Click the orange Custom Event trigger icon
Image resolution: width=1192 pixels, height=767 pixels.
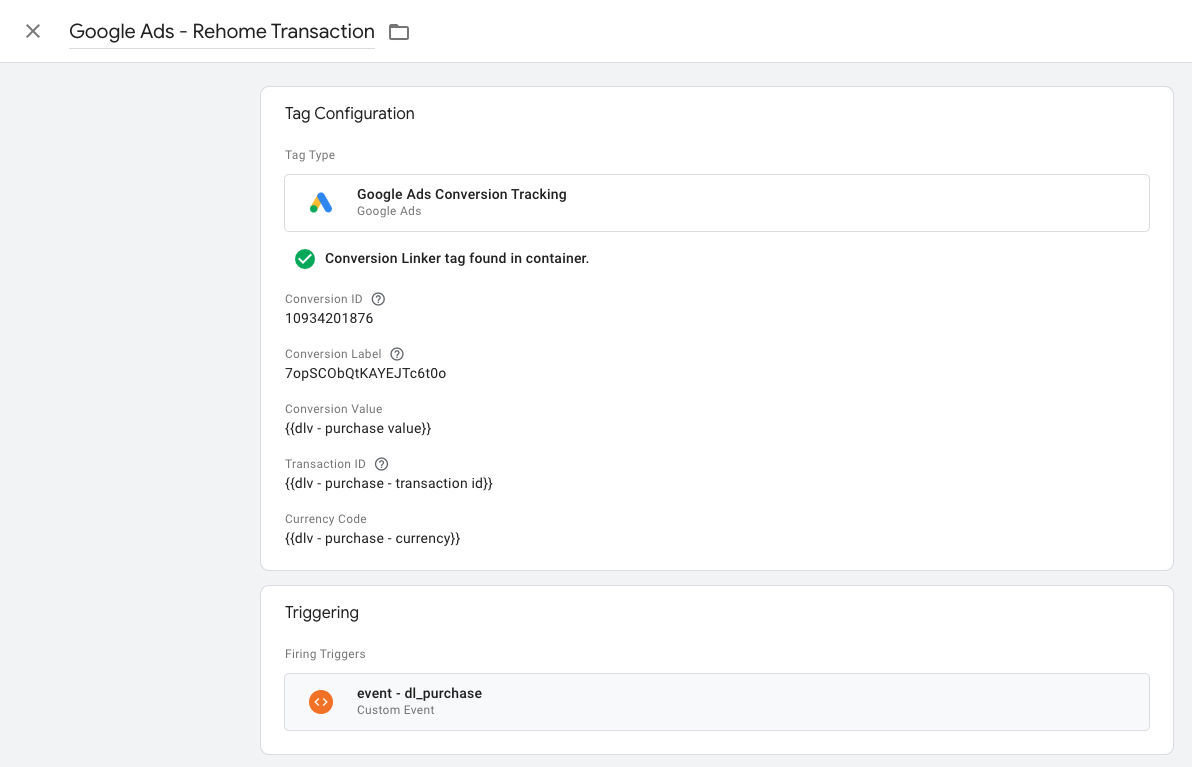click(321, 702)
